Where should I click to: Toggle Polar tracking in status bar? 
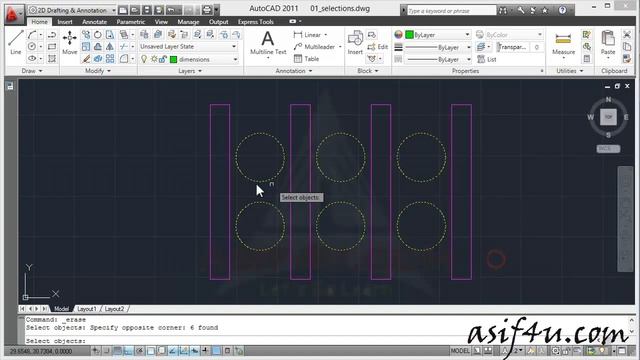click(140, 351)
